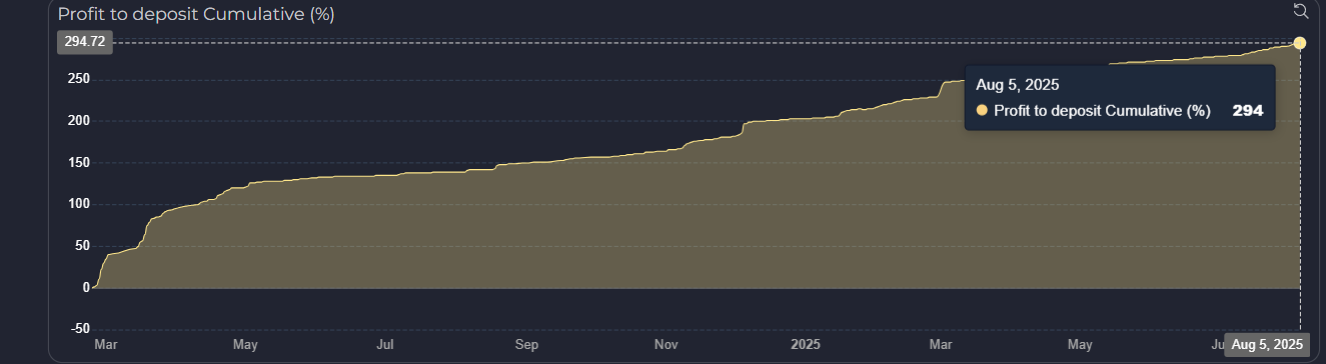Click the reset zoom icon

(x=1300, y=11)
